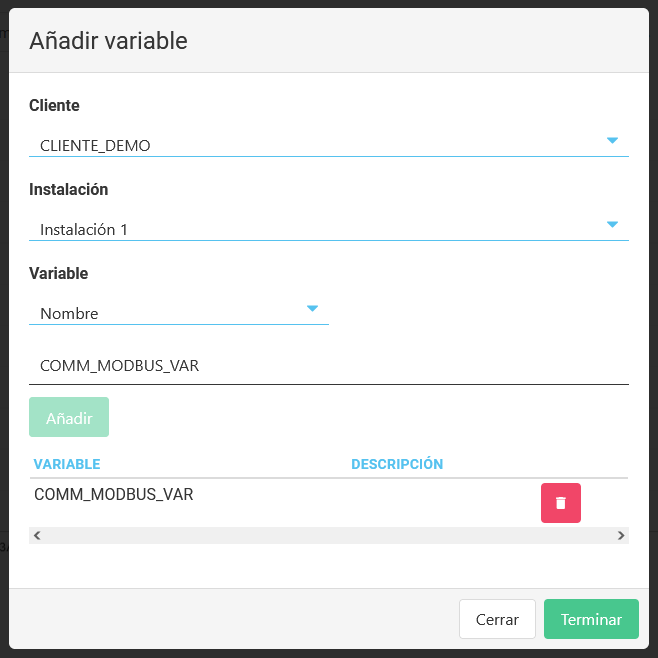This screenshot has width=658, height=658.
Task: Click the 'Añadir variable' dialog title
Action: click(x=108, y=41)
